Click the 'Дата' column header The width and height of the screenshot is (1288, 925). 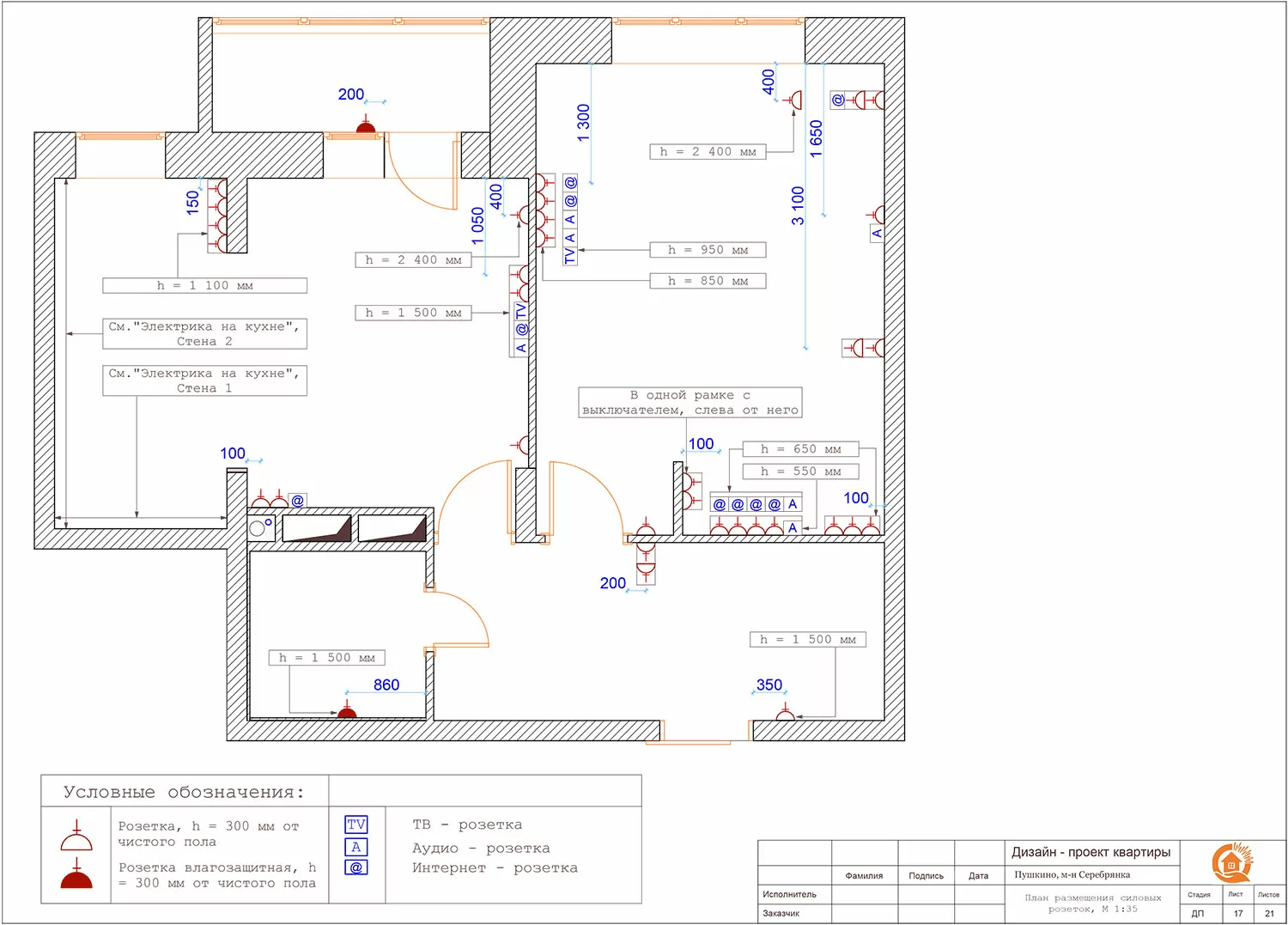[979, 876]
